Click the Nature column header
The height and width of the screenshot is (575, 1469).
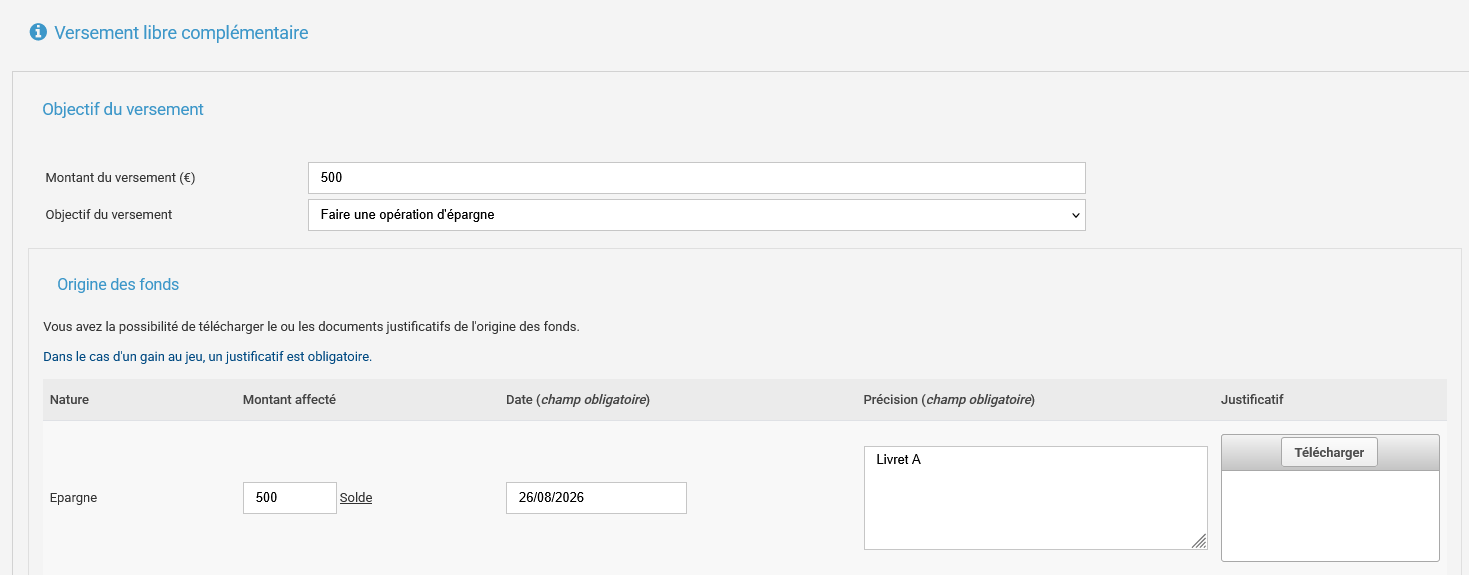click(69, 400)
